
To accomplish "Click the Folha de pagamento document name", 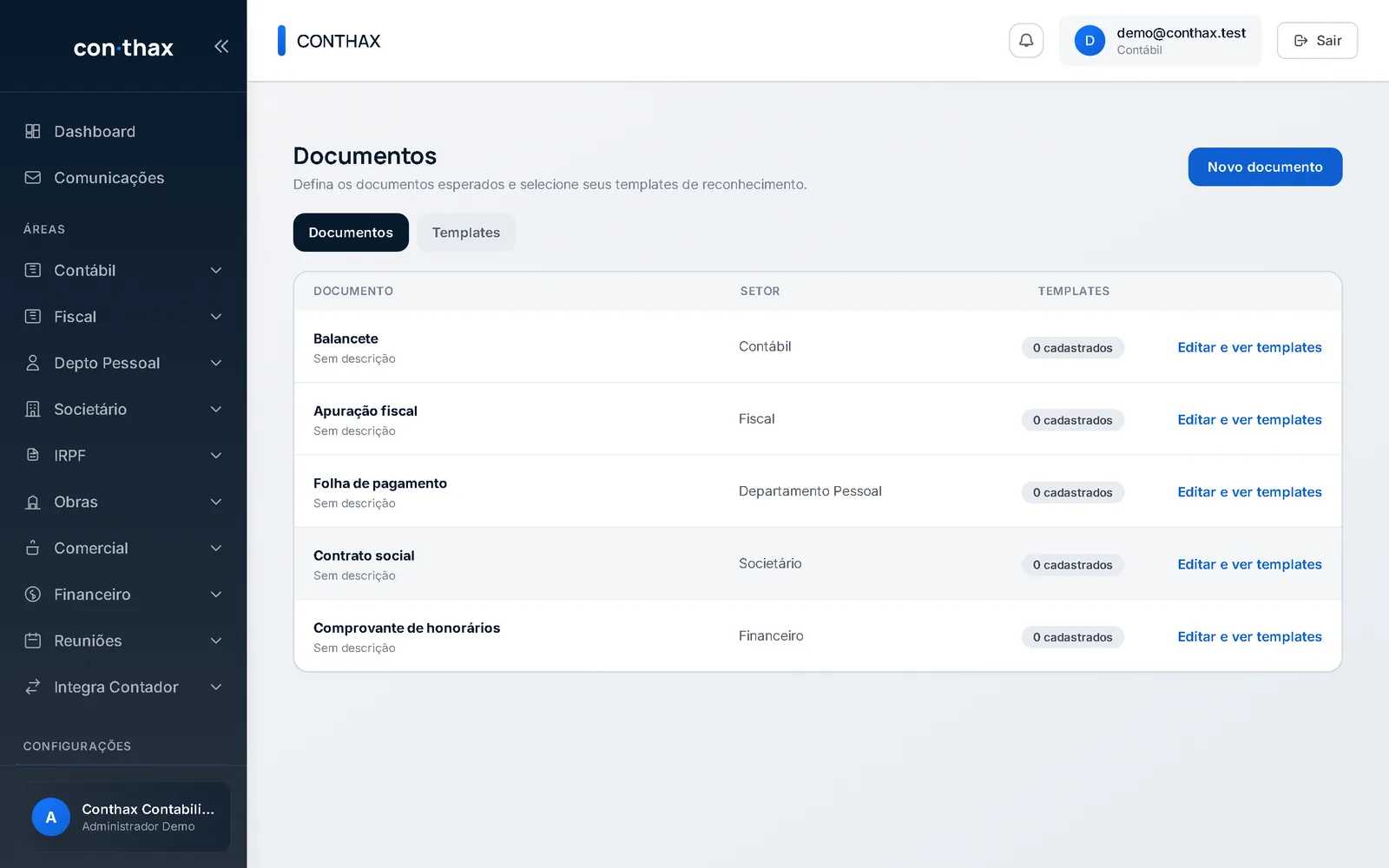I will [x=380, y=483].
